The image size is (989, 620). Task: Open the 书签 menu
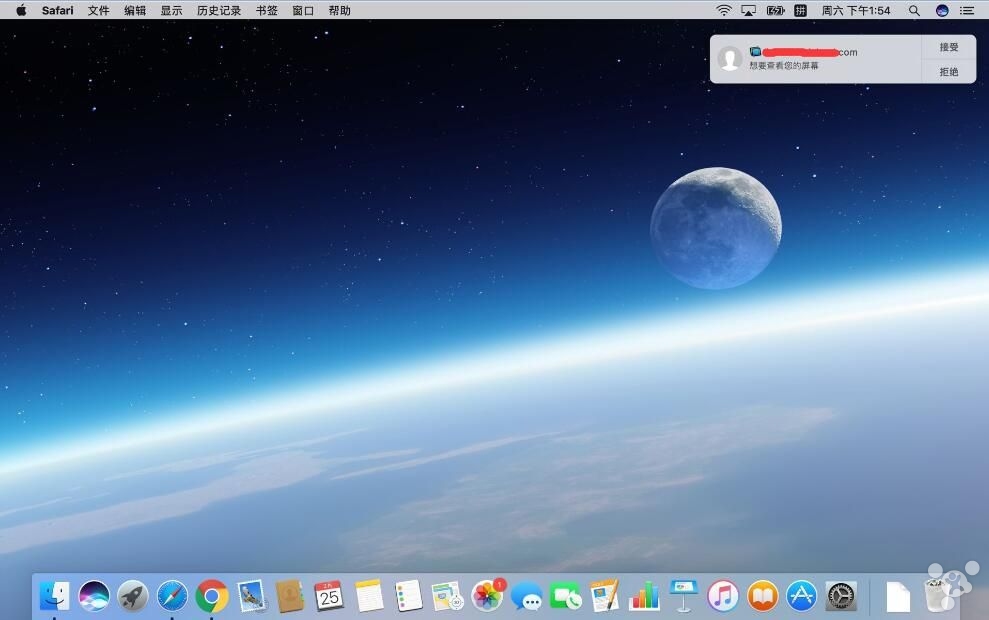coord(267,10)
